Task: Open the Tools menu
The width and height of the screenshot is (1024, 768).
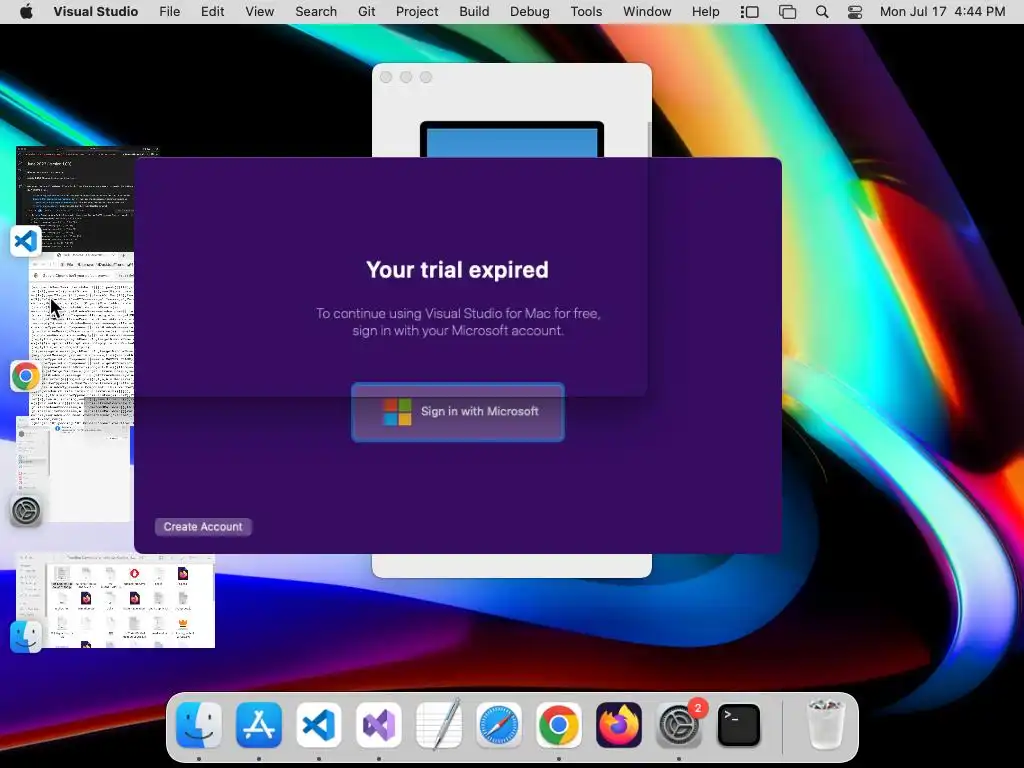Action: click(586, 12)
